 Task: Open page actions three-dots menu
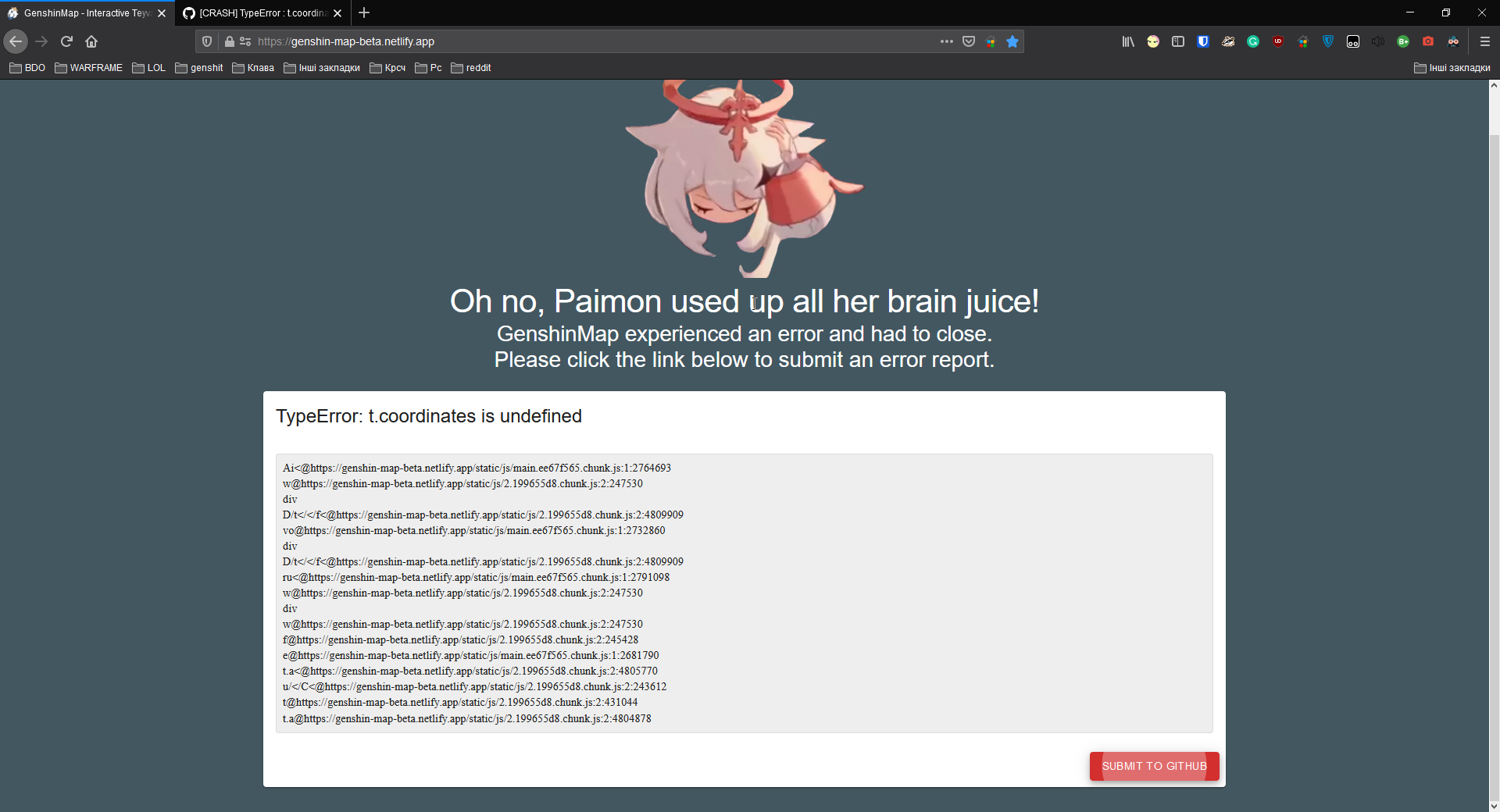point(947,41)
